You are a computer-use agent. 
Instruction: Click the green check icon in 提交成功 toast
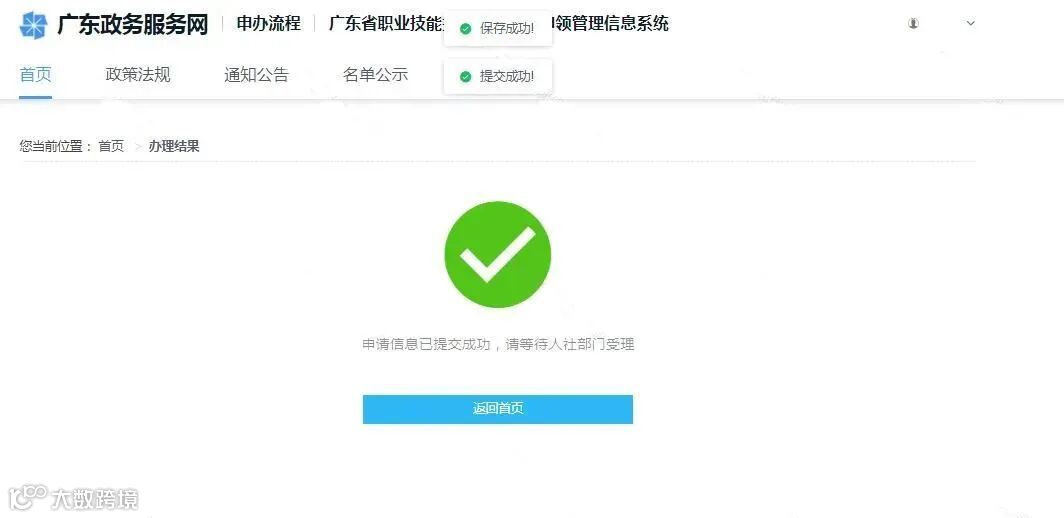(465, 77)
